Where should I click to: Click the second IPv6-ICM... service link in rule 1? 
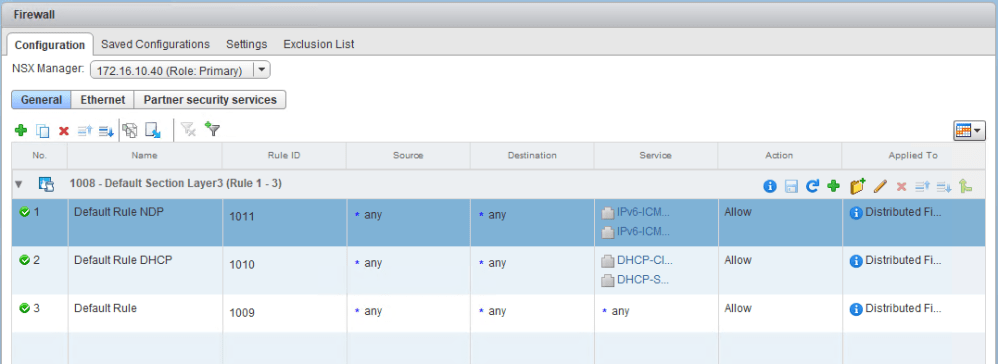coord(643,232)
